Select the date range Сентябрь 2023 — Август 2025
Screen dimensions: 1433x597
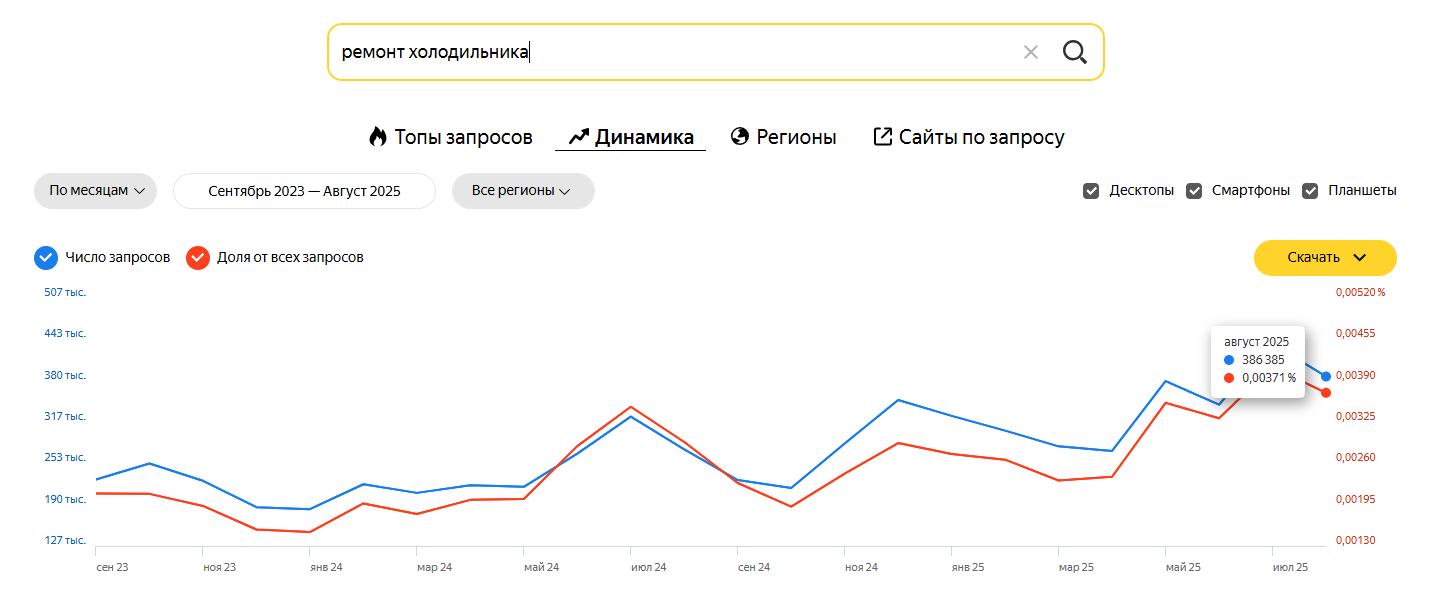click(x=304, y=191)
